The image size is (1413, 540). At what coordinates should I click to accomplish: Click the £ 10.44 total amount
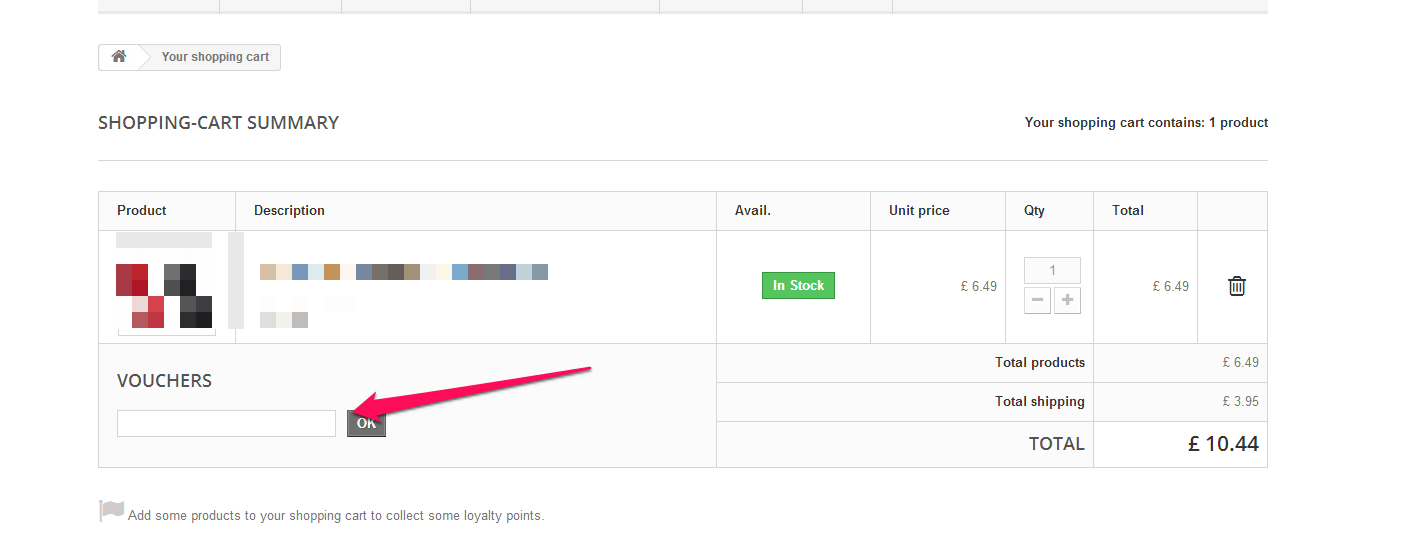pyautogui.click(x=1223, y=444)
